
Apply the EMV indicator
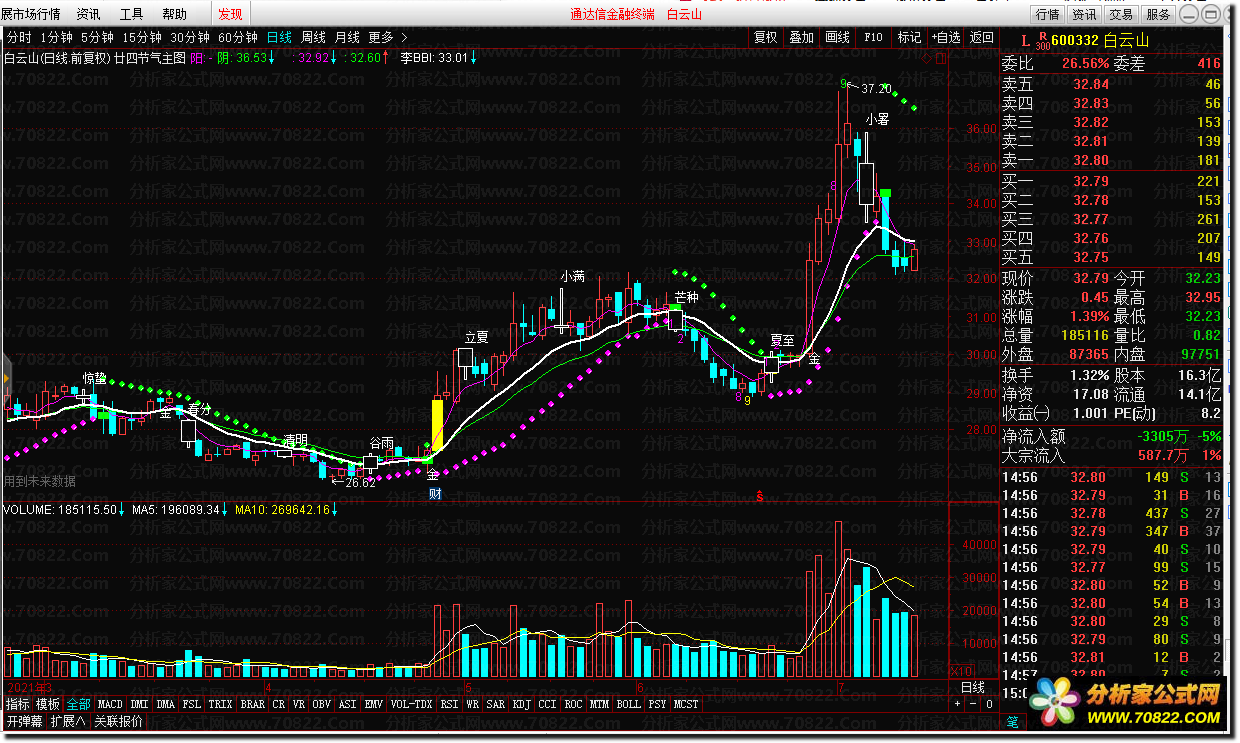pos(374,704)
